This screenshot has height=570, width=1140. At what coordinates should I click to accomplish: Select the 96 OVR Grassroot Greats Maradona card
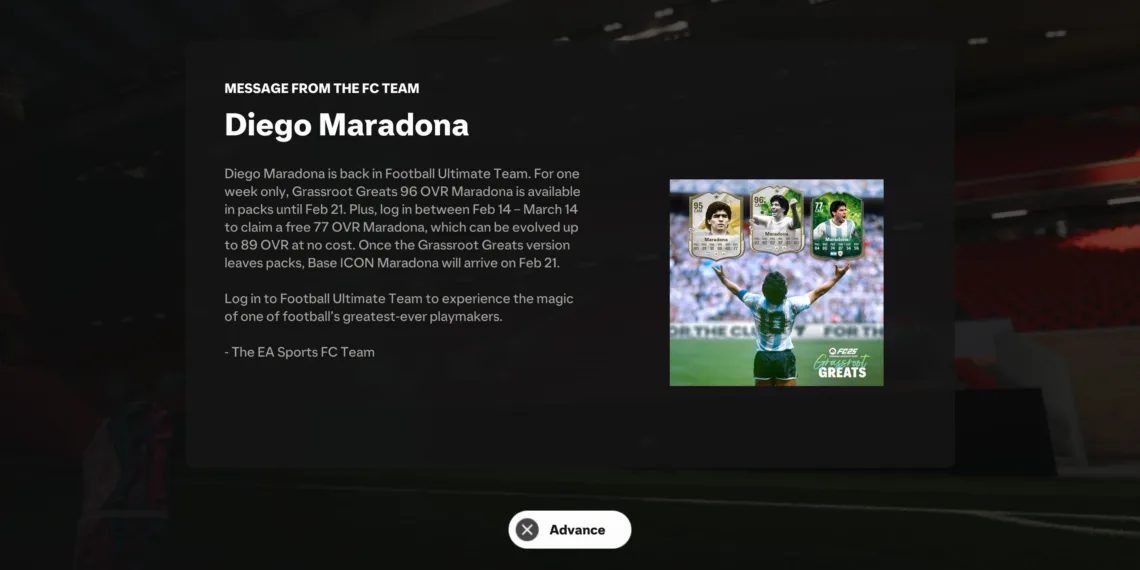pyautogui.click(x=776, y=220)
